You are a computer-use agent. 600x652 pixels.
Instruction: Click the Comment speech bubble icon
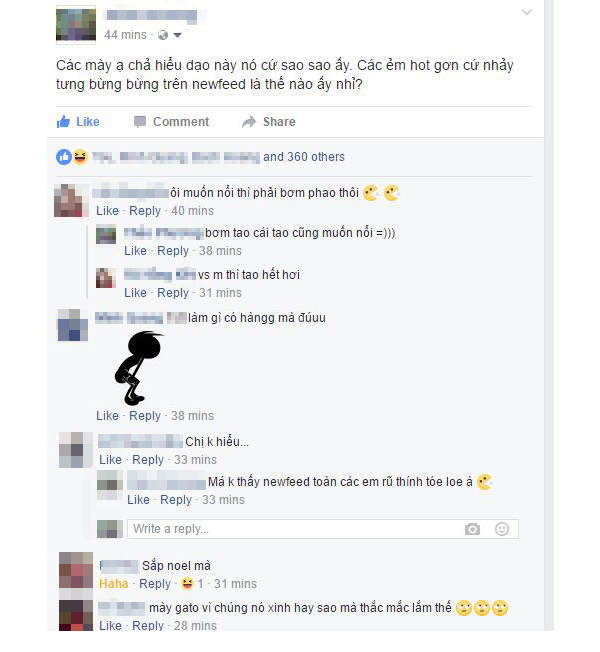coord(140,122)
